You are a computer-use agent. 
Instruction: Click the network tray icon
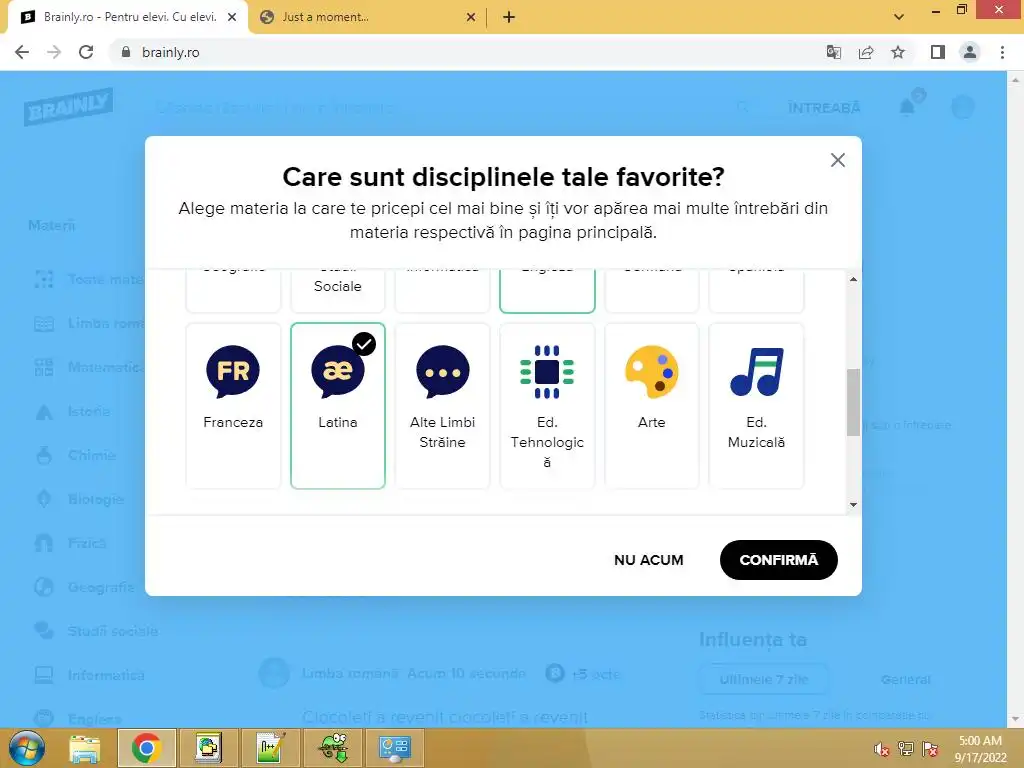[906, 749]
